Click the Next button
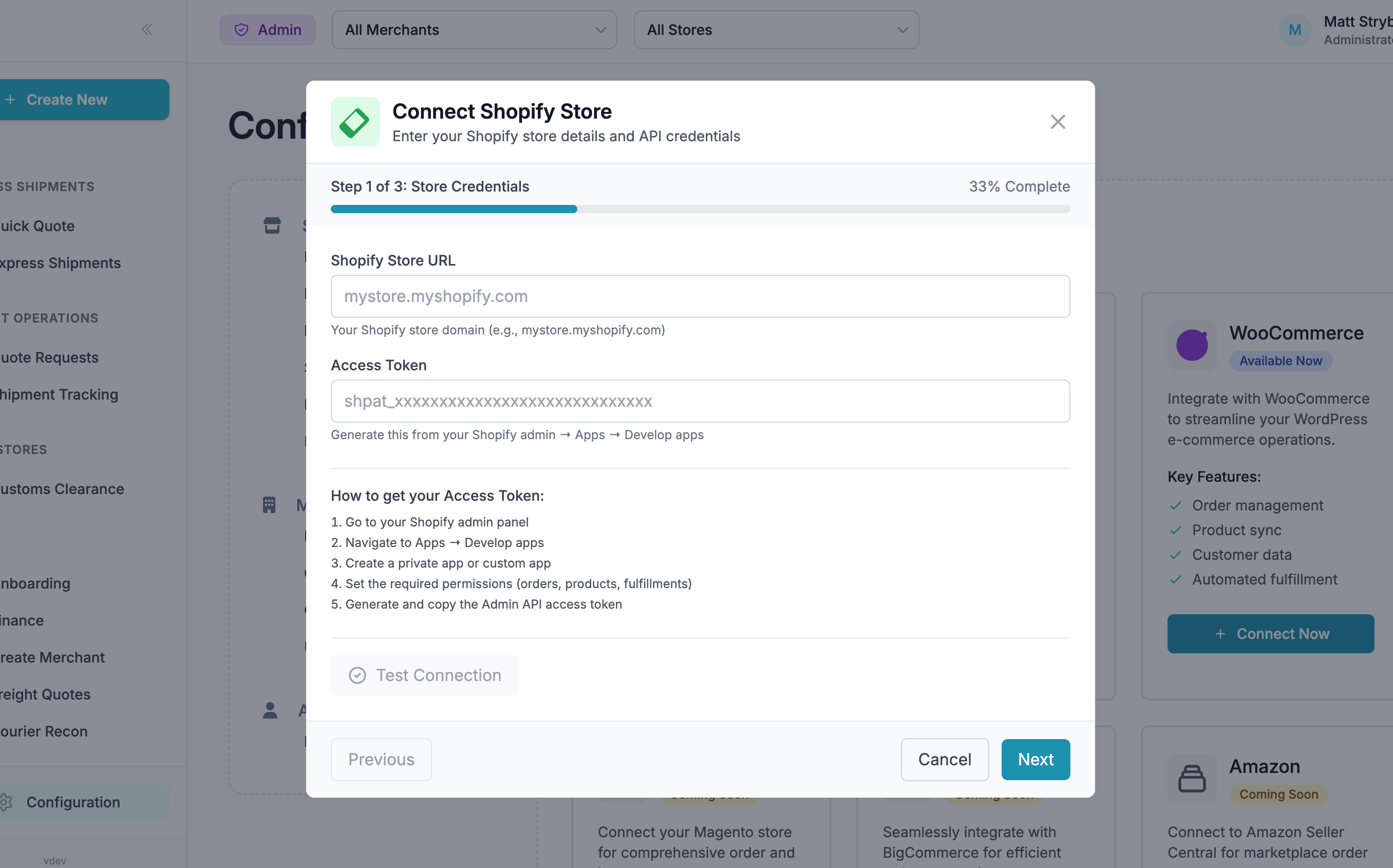Image resolution: width=1393 pixels, height=868 pixels. [1036, 759]
